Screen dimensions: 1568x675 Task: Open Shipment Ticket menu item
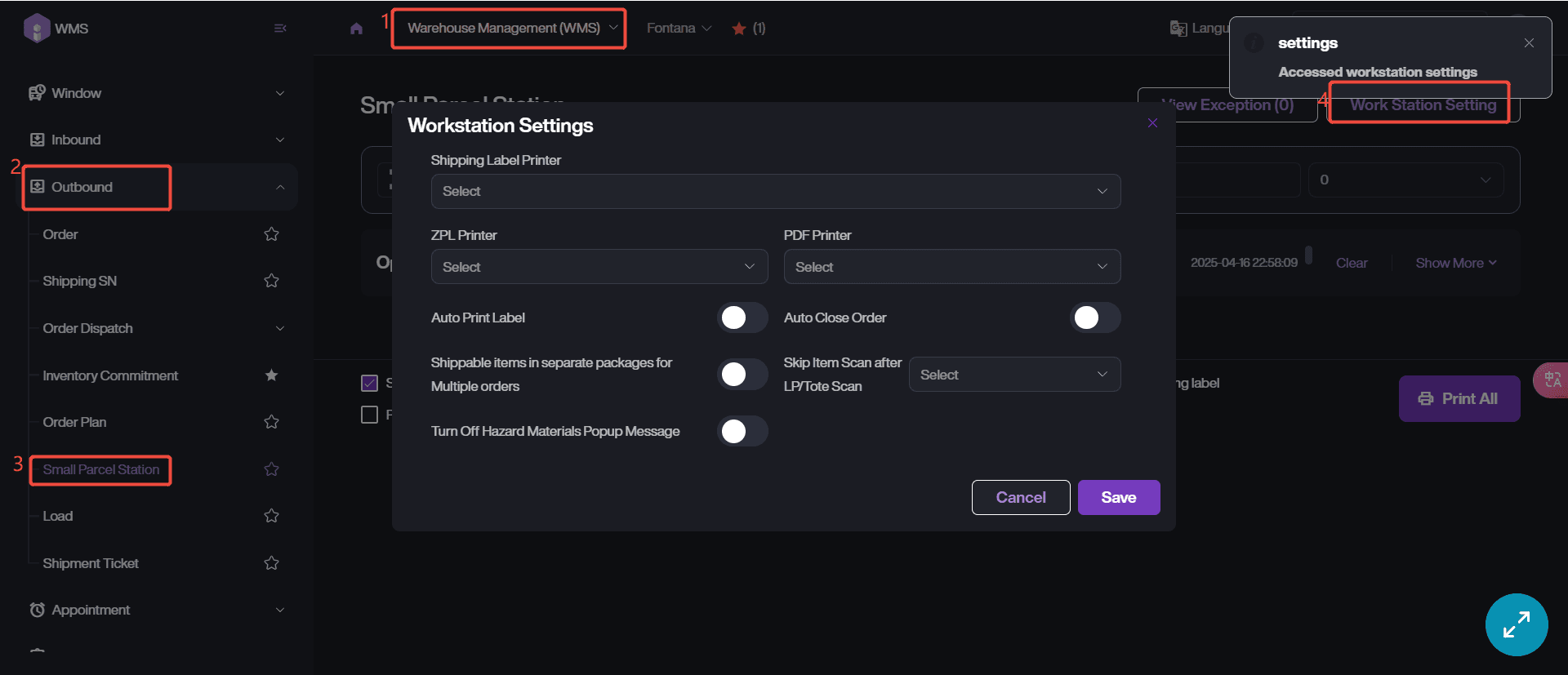pyautogui.click(x=91, y=563)
